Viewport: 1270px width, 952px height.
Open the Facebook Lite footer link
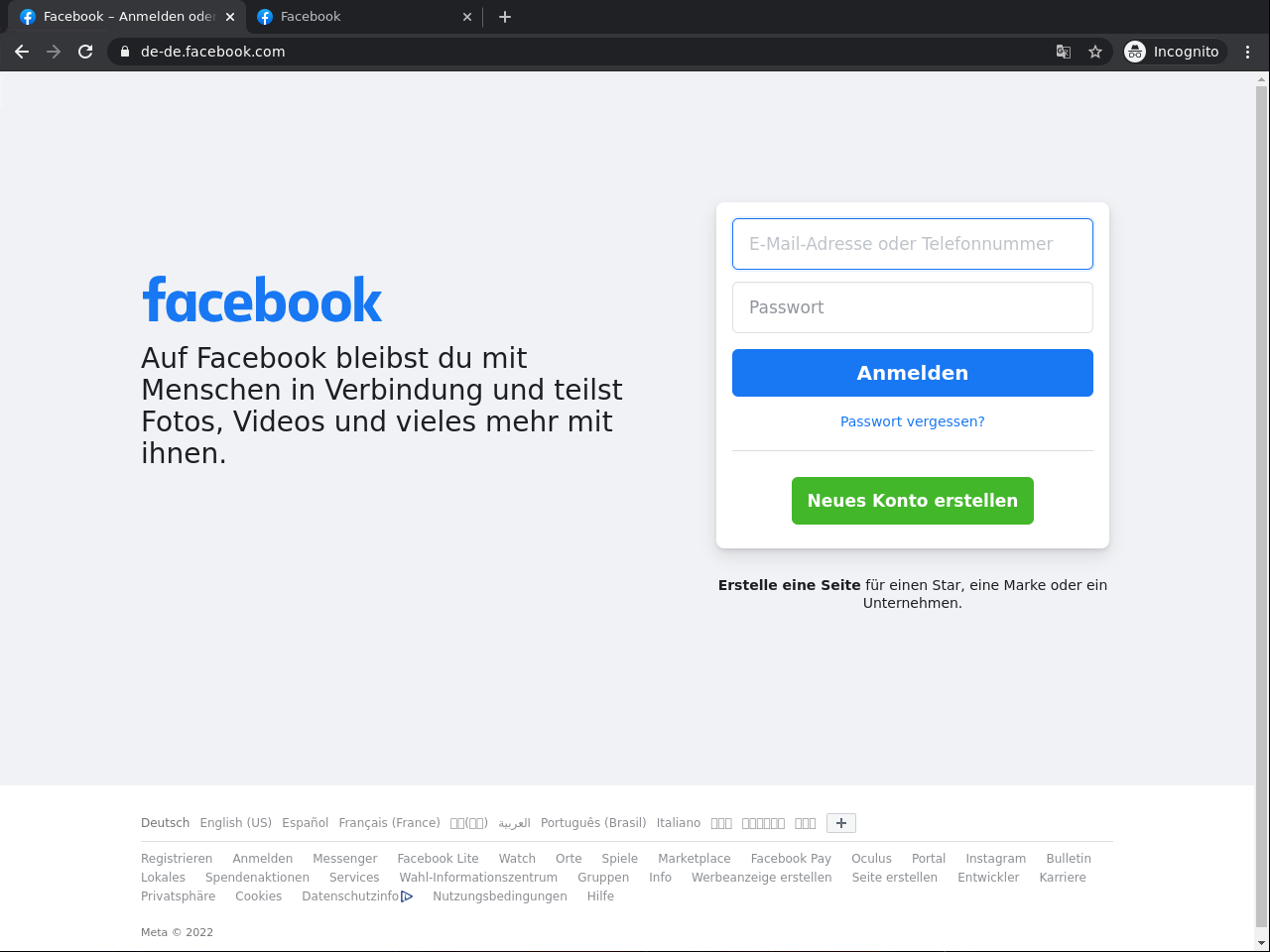point(438,859)
